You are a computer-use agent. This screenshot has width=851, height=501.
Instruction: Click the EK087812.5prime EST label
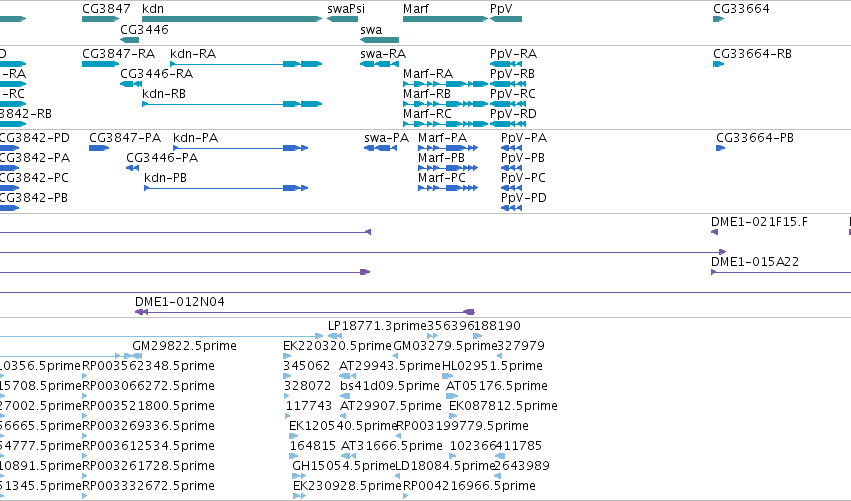tap(503, 406)
